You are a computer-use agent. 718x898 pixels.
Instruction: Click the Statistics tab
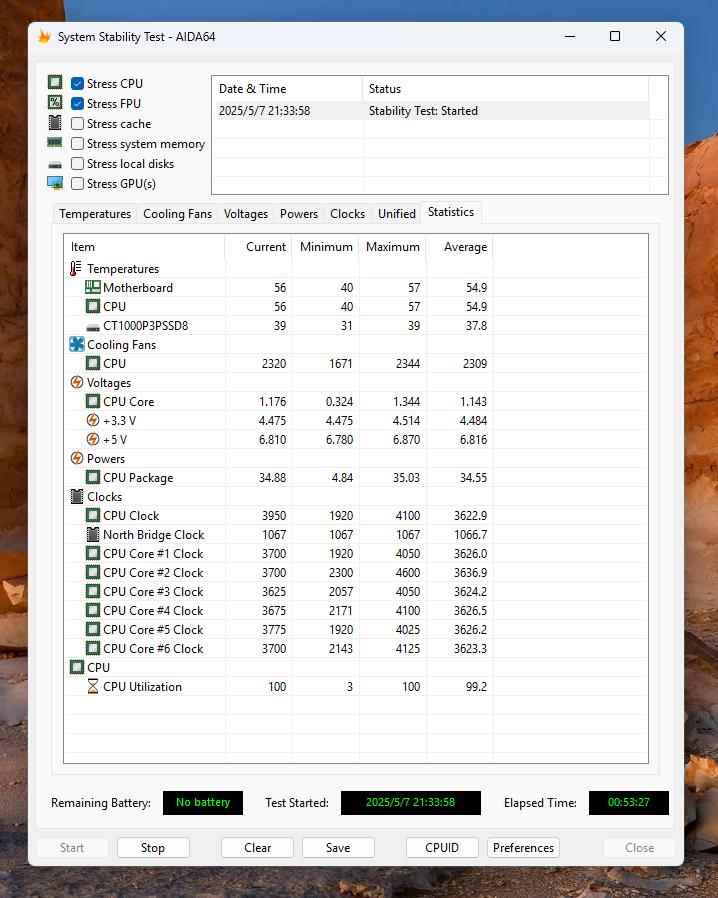point(451,212)
